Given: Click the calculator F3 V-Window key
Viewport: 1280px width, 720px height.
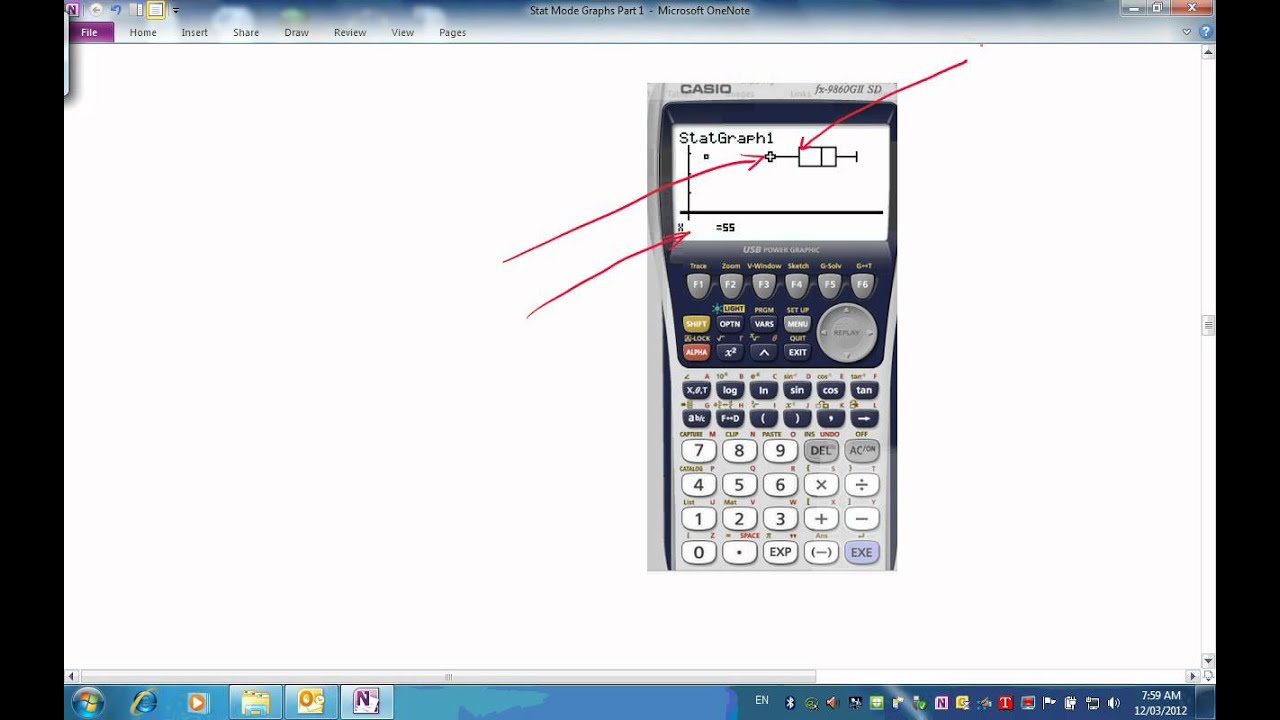Looking at the screenshot, I should (x=764, y=285).
